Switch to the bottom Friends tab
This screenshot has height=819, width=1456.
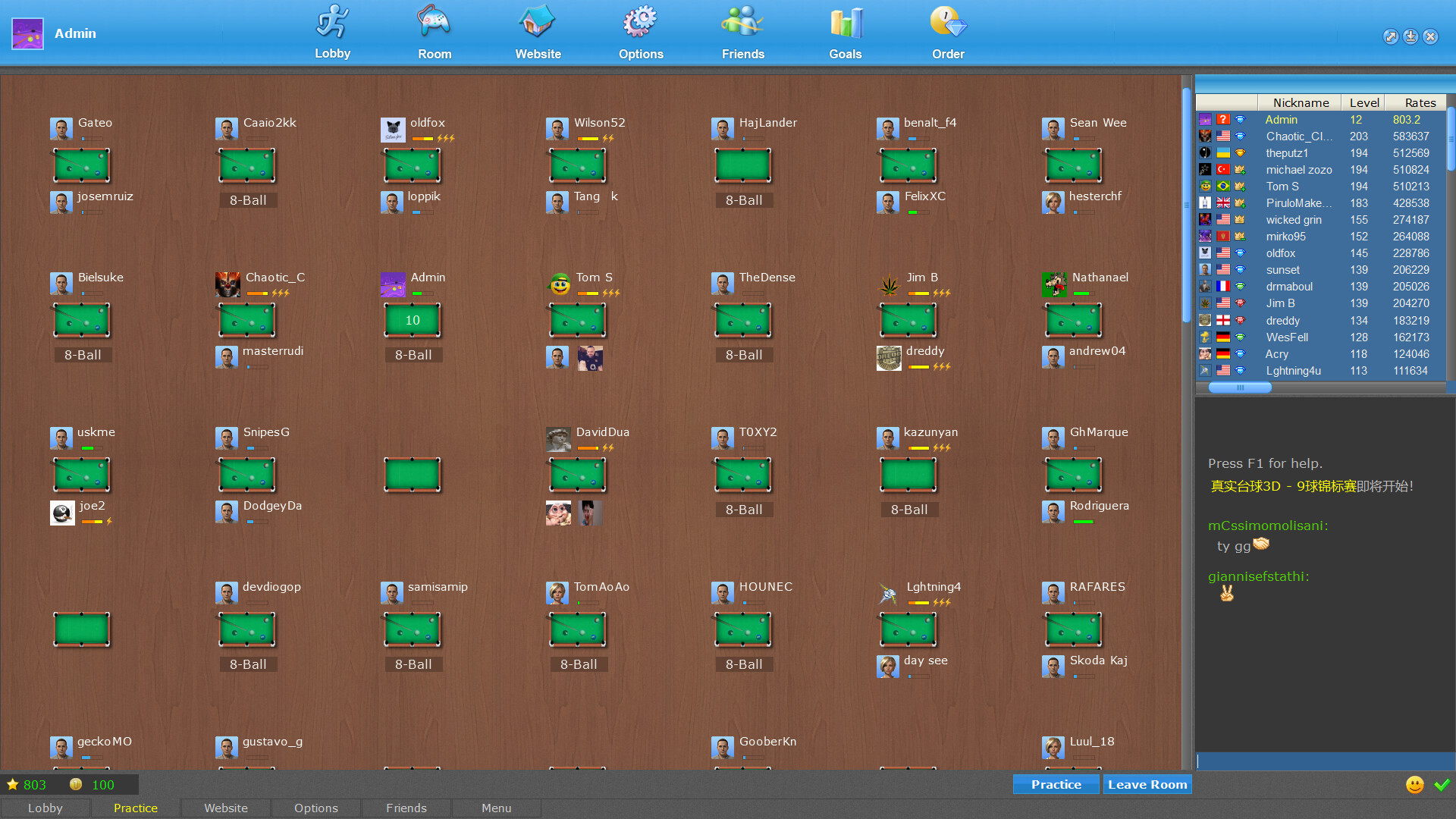(x=406, y=808)
